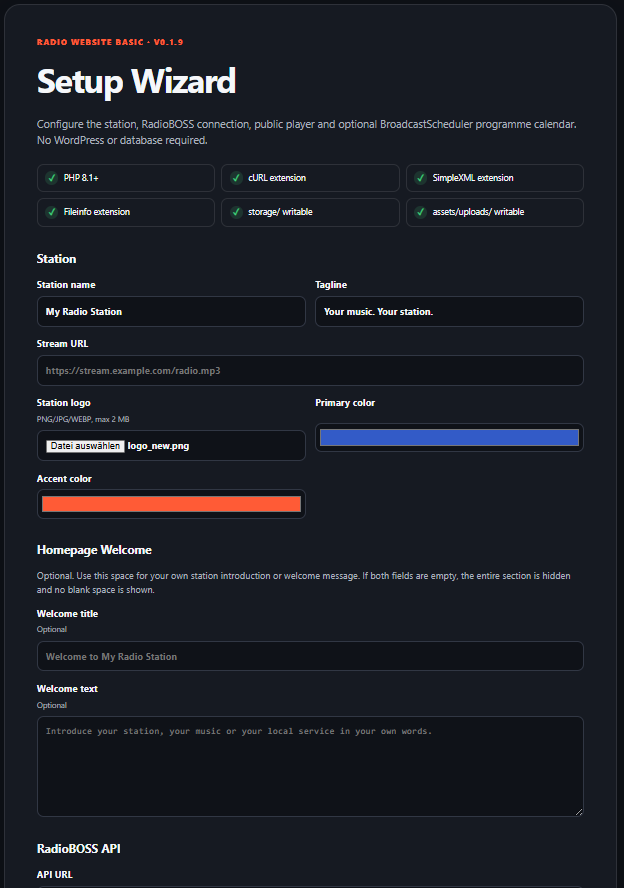
Task: Click the RadioBOSS API section heading
Action: coord(79,848)
